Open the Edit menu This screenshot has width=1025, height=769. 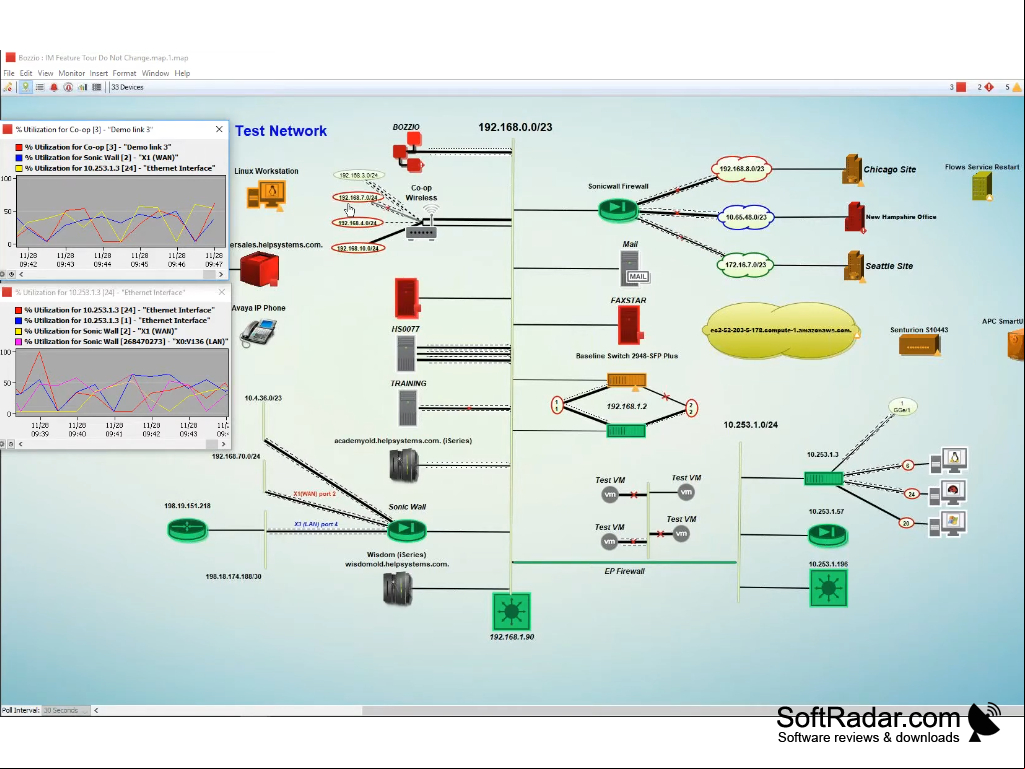point(26,73)
